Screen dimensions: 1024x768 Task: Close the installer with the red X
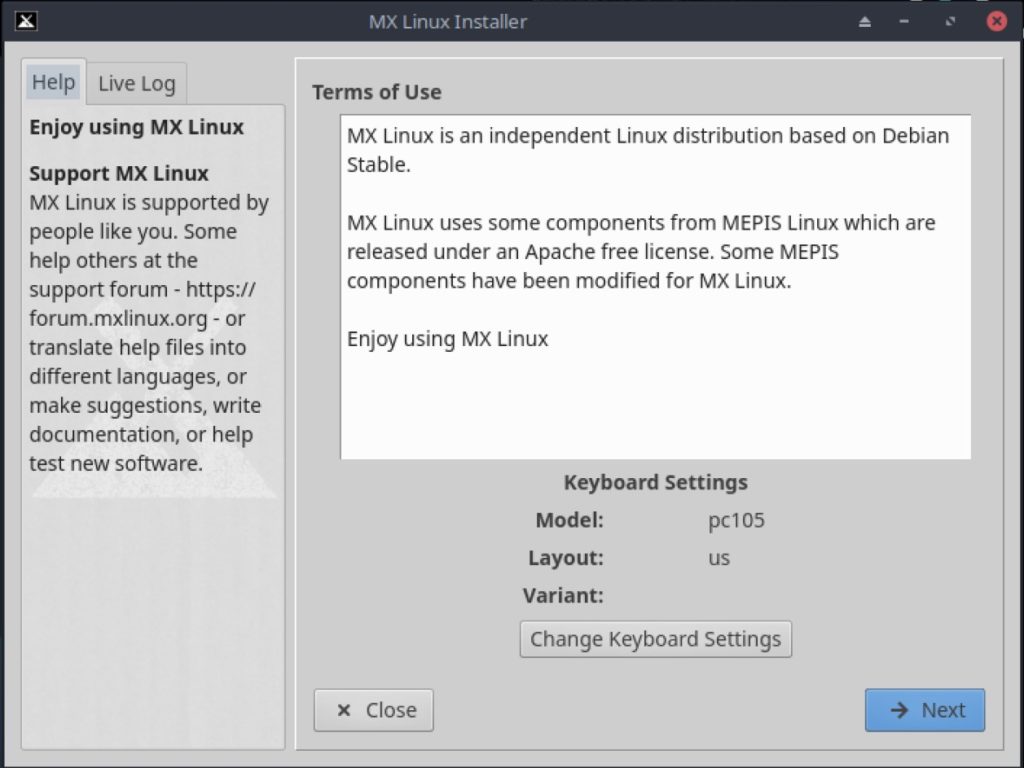pyautogui.click(x=997, y=22)
